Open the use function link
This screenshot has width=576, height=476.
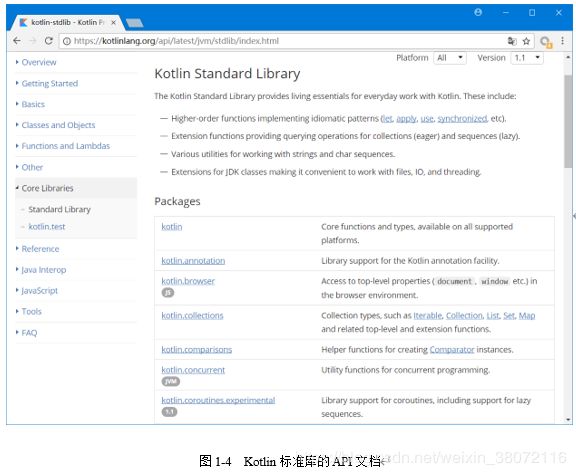coord(427,119)
